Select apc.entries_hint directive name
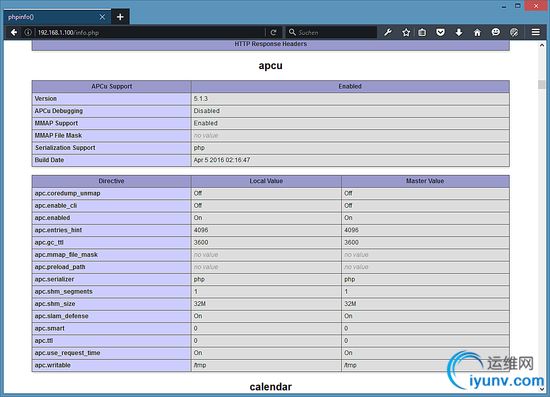Viewport: 550px width, 397px height. pyautogui.click(x=58, y=230)
